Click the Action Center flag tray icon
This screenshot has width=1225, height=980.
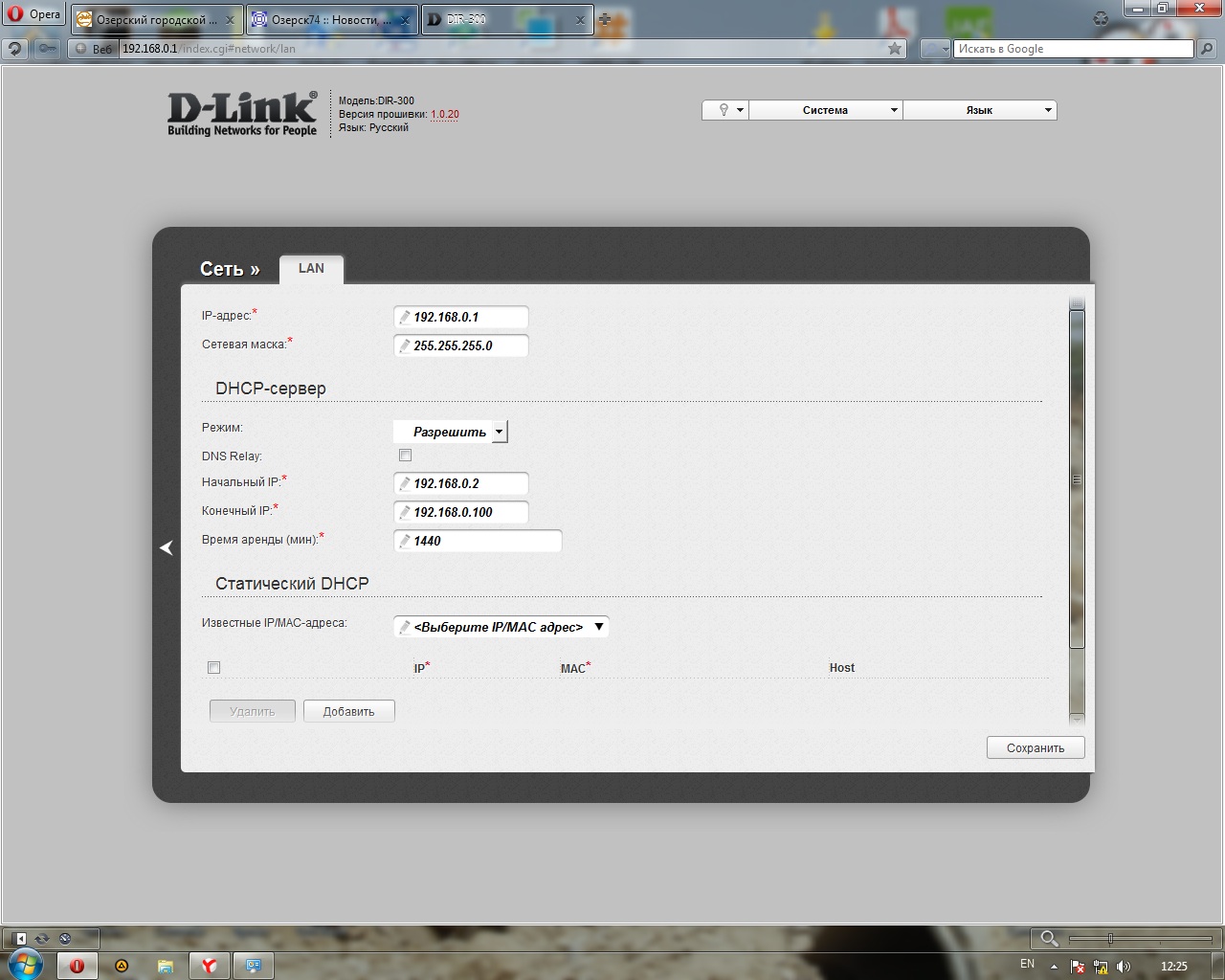click(1078, 967)
